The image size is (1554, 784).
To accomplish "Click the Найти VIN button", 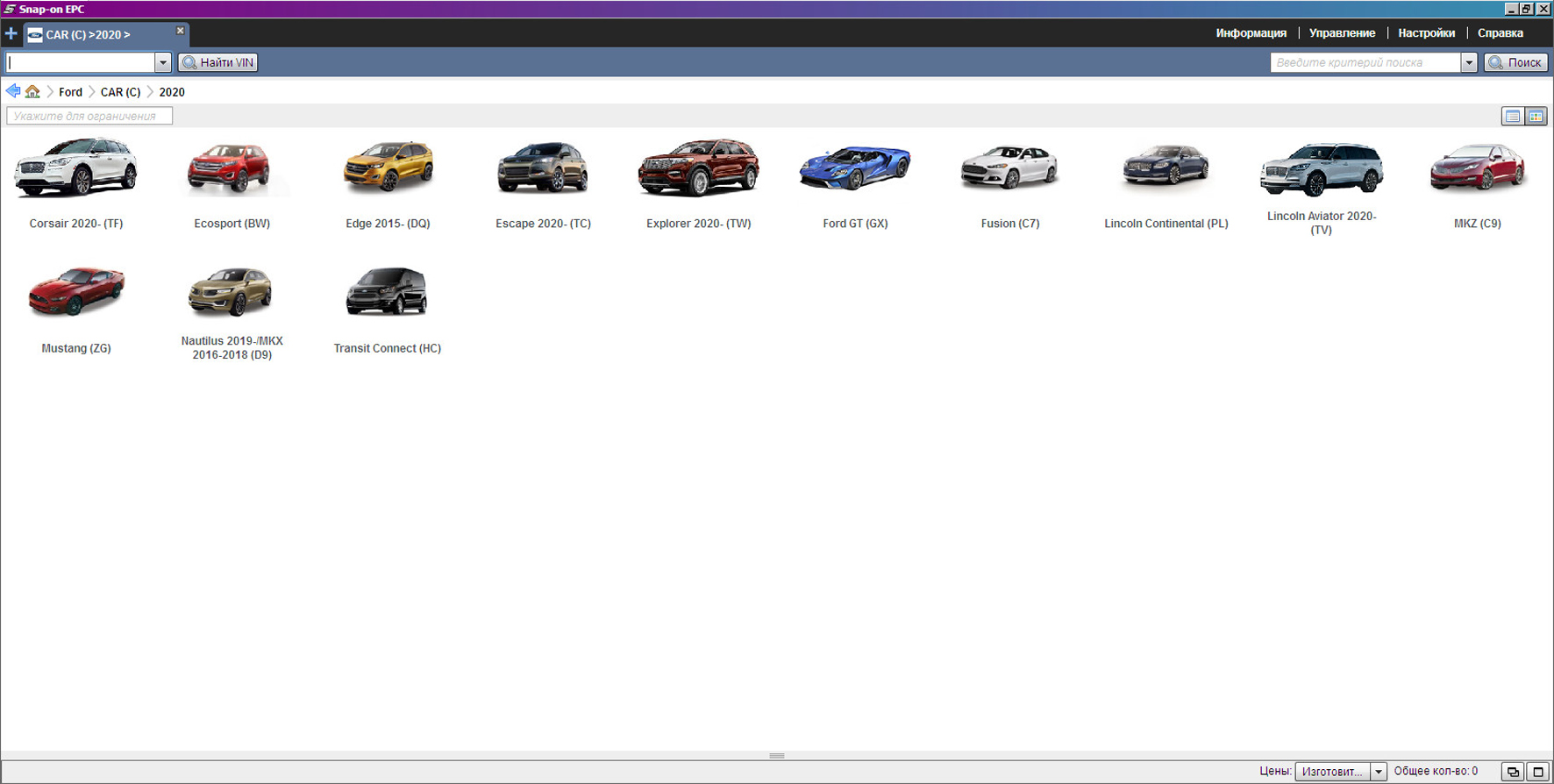I will 218,62.
